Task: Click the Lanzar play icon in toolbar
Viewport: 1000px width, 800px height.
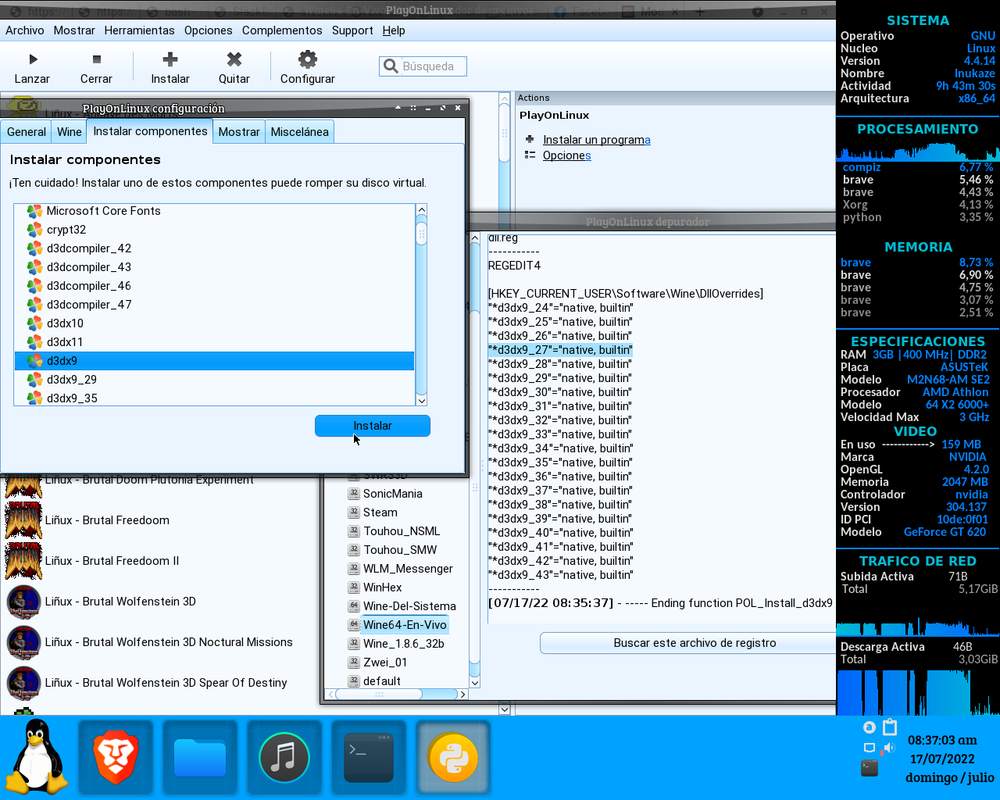Action: [x=33, y=59]
